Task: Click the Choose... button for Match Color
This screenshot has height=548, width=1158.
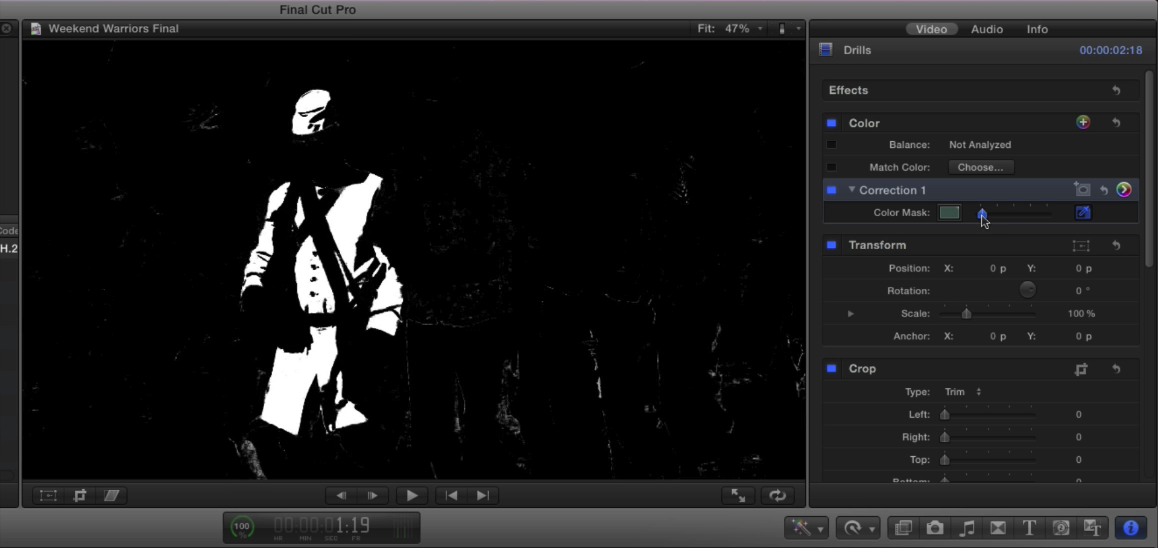Action: 981,168
